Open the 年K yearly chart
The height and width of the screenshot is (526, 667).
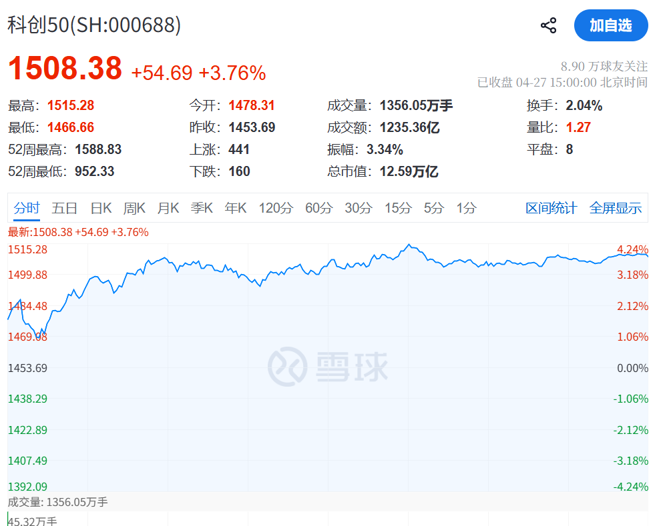235,208
